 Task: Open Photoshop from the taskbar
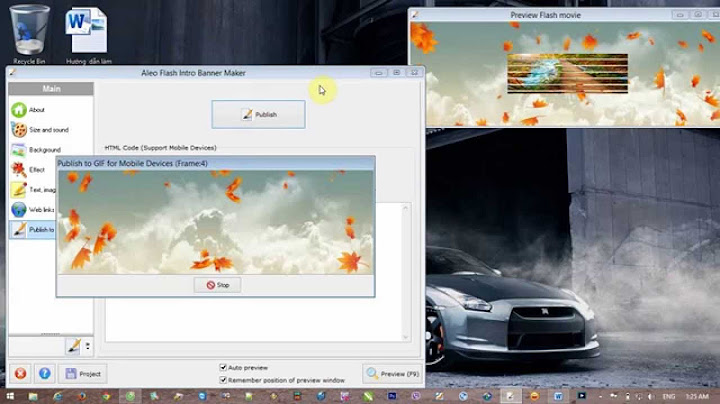coord(392,396)
